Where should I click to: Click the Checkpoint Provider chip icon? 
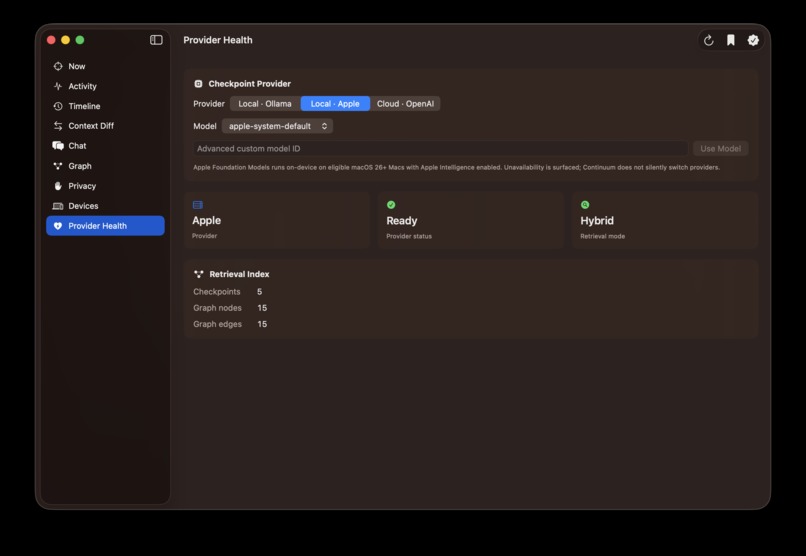coord(198,84)
